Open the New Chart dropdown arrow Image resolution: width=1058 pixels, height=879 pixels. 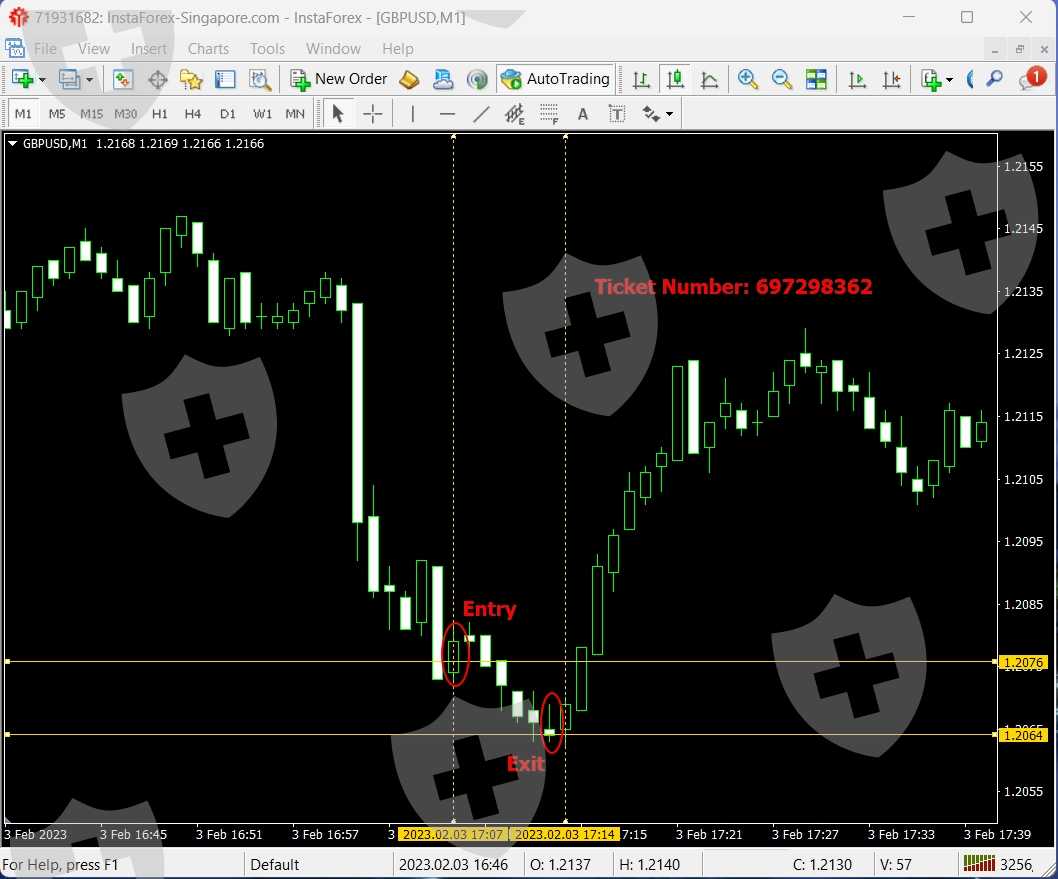click(x=42, y=80)
